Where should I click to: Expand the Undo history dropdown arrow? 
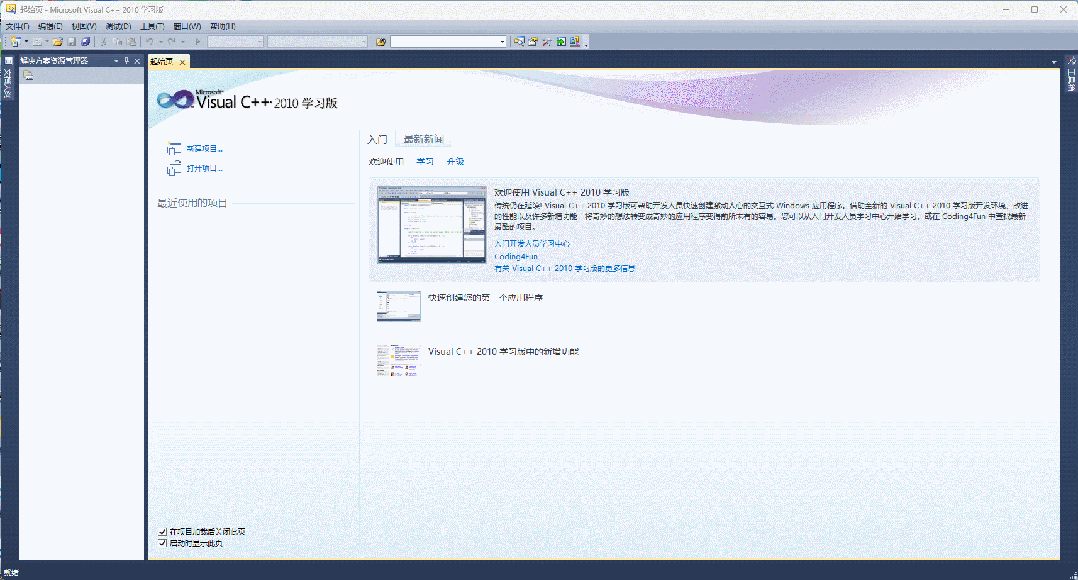tap(161, 42)
